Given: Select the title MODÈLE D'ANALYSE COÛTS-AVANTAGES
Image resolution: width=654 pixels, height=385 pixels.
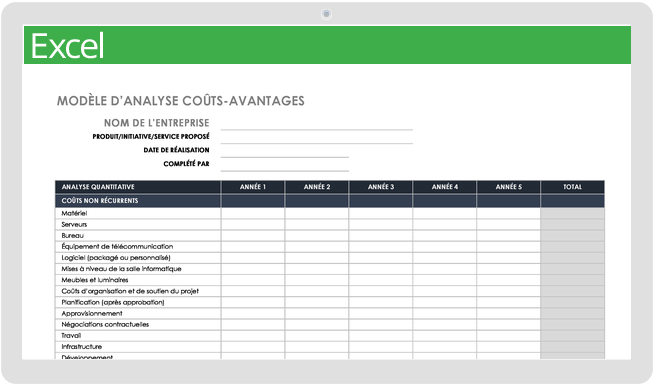Looking at the screenshot, I should [181, 101].
